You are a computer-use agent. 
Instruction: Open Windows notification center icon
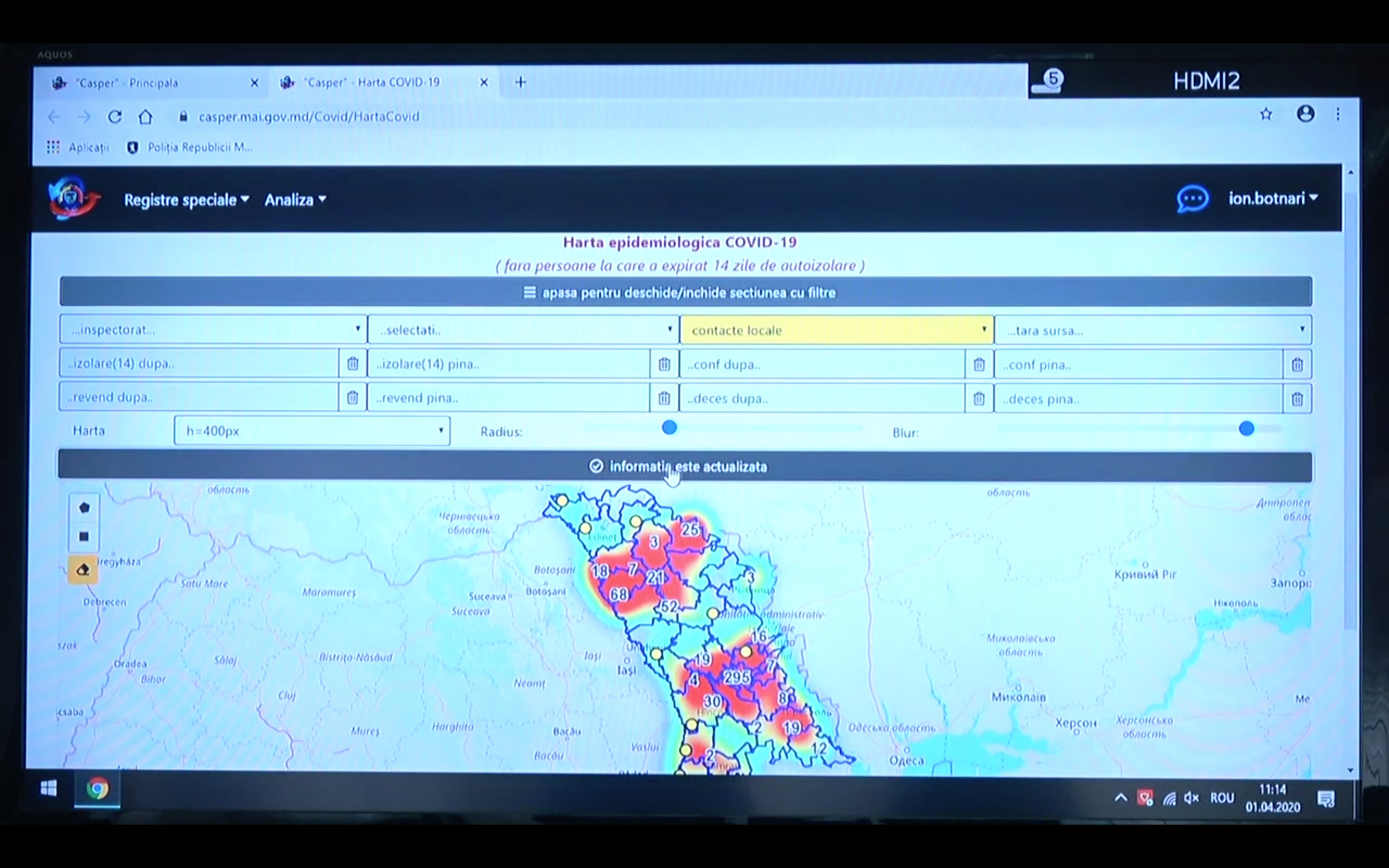point(1326,799)
